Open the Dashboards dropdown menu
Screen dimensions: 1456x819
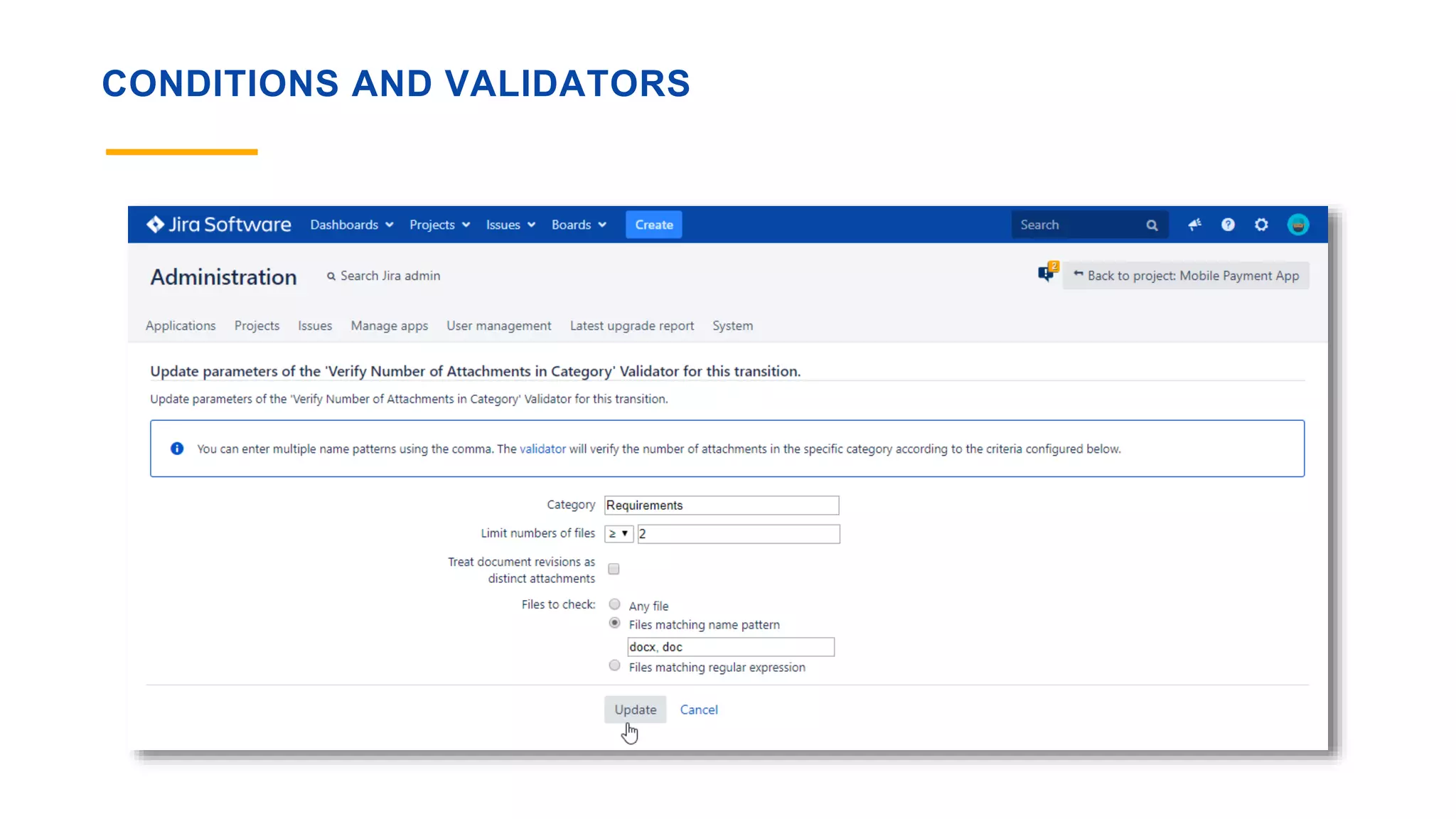click(352, 225)
